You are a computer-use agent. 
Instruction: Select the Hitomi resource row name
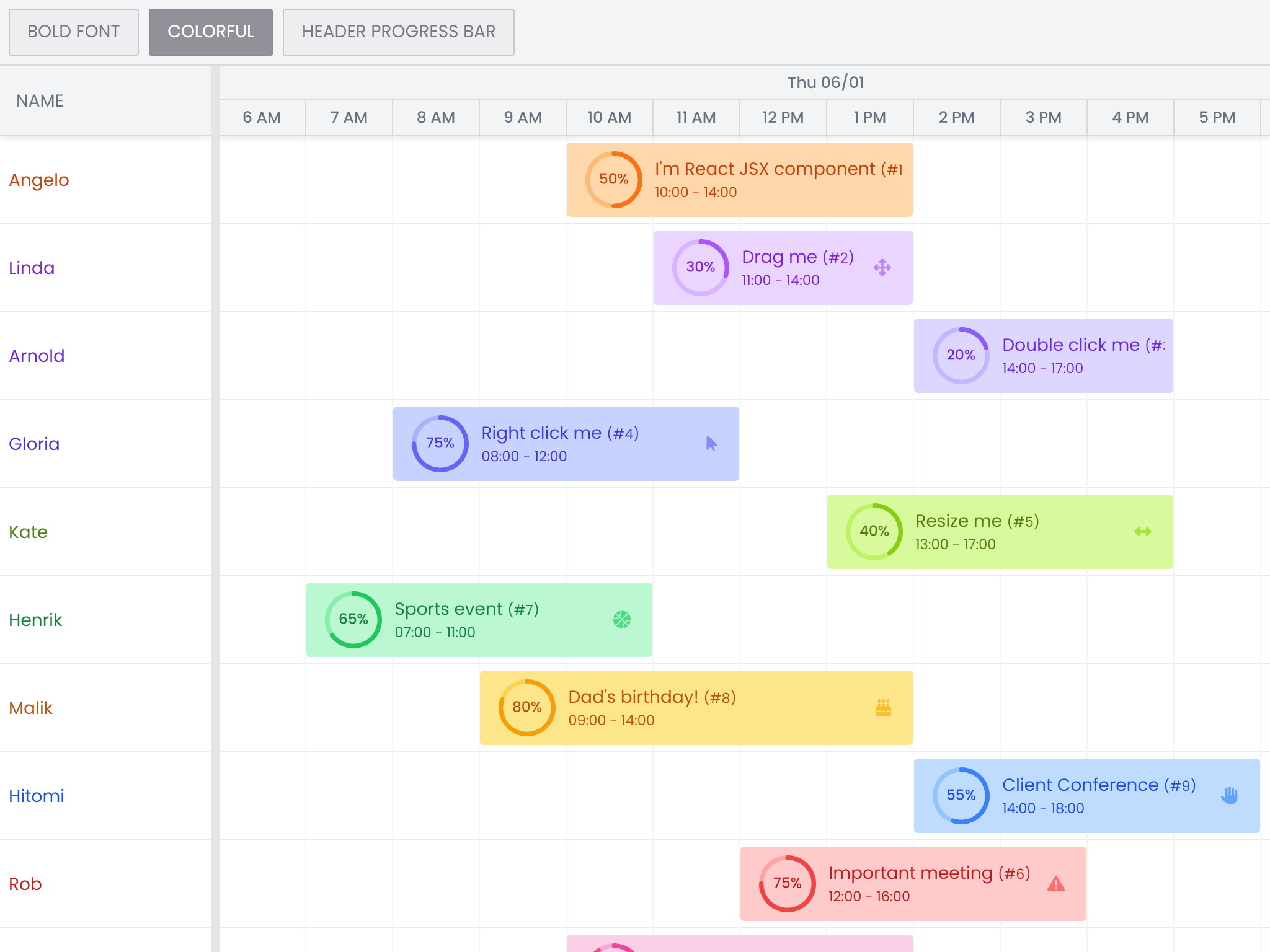[x=37, y=796]
